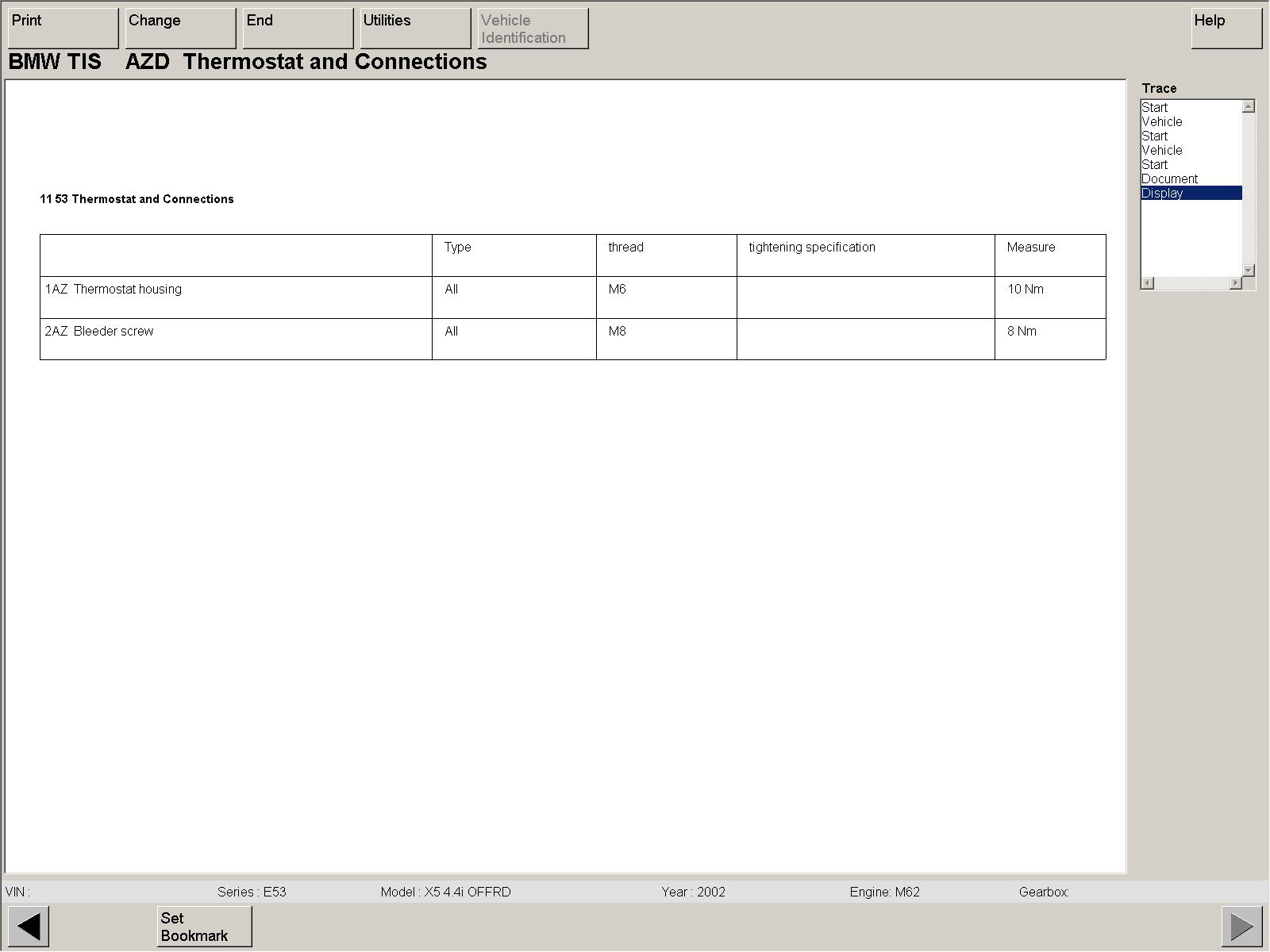
Task: Select Document entry in Trace list
Action: click(1169, 179)
